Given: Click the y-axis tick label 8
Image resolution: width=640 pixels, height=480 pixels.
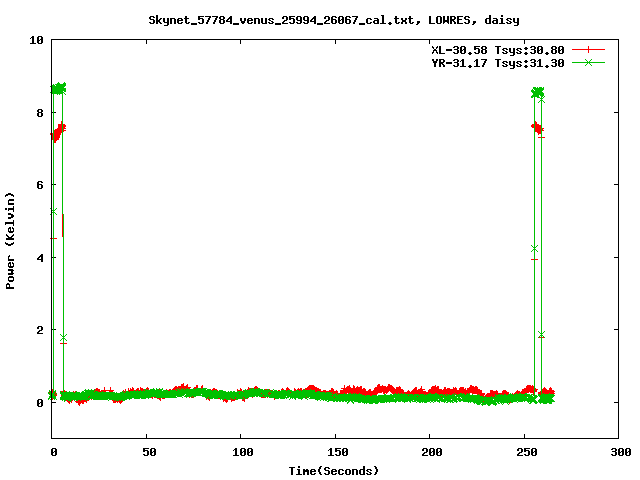Looking at the screenshot, I should point(40,113).
